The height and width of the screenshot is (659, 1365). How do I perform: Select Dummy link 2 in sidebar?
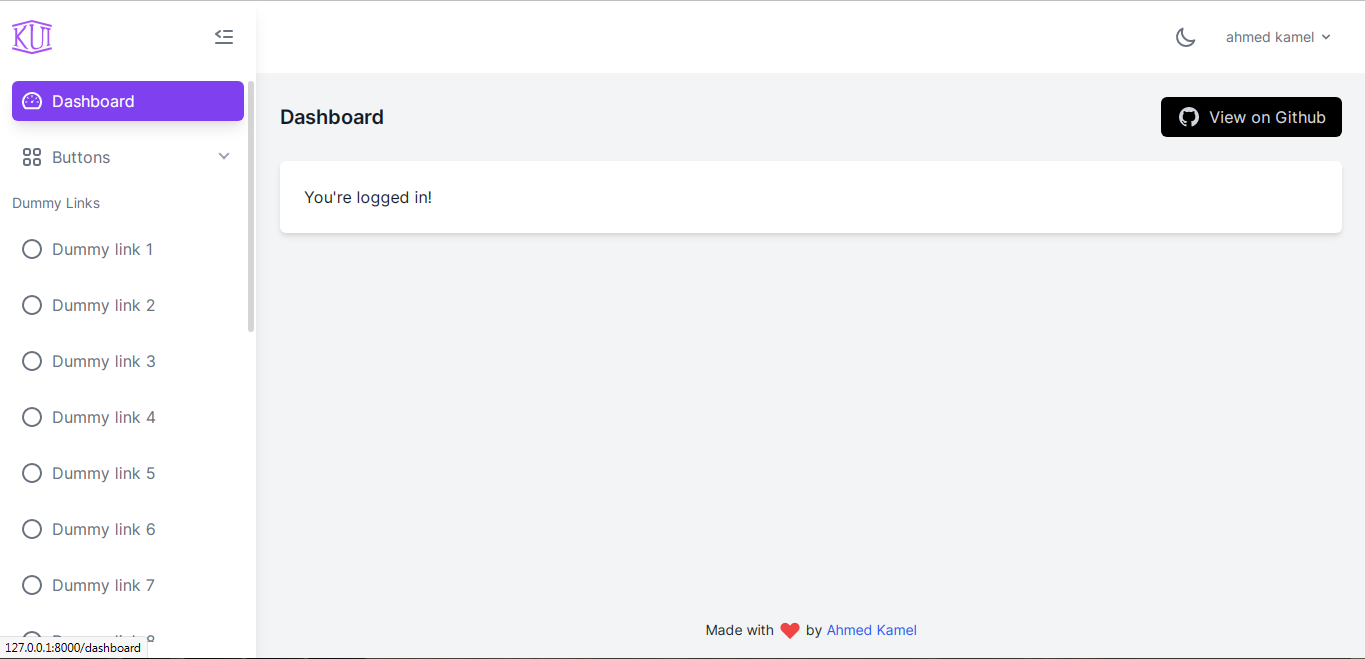tap(103, 305)
